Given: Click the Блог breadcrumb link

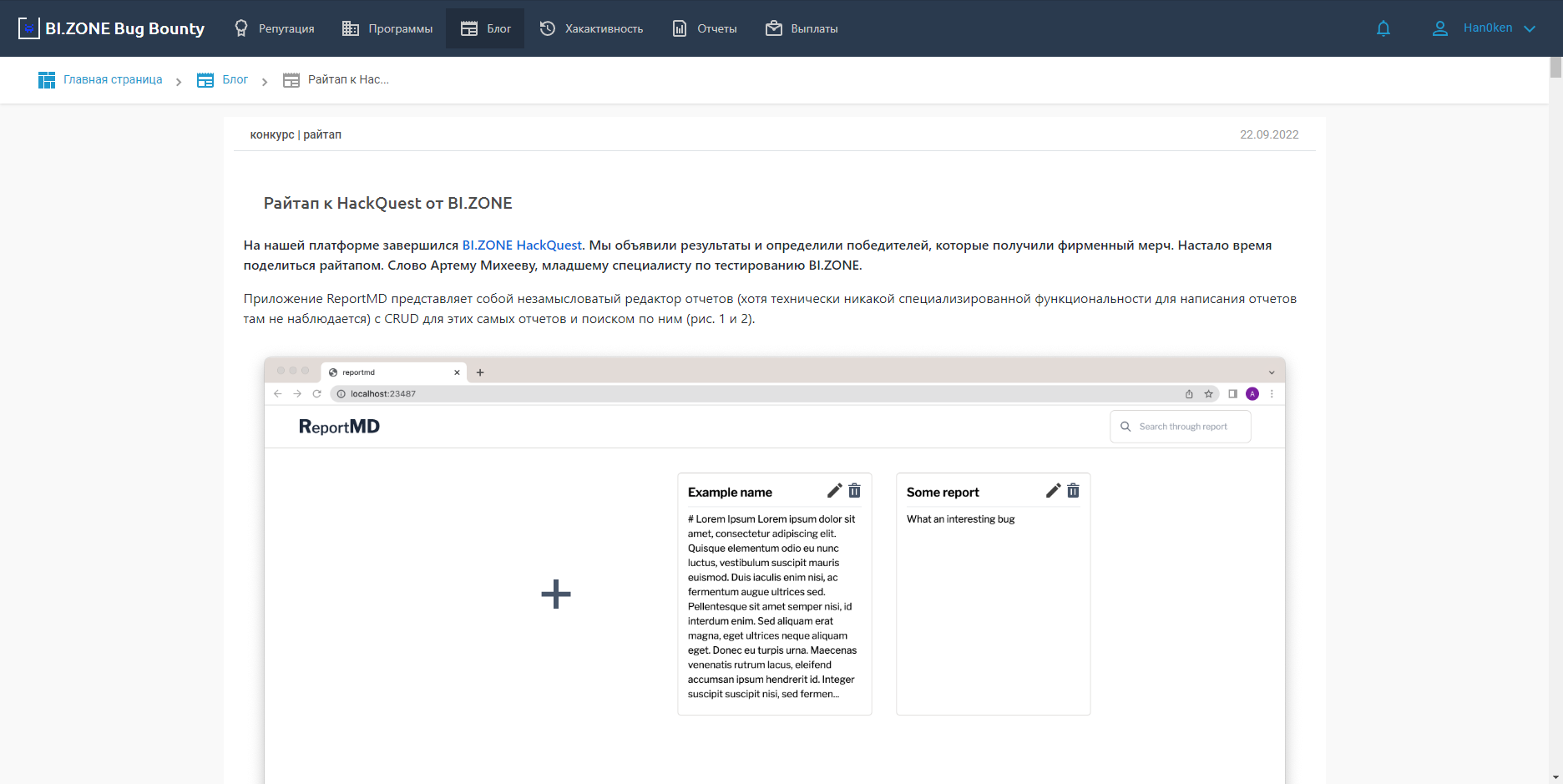Looking at the screenshot, I should [235, 80].
